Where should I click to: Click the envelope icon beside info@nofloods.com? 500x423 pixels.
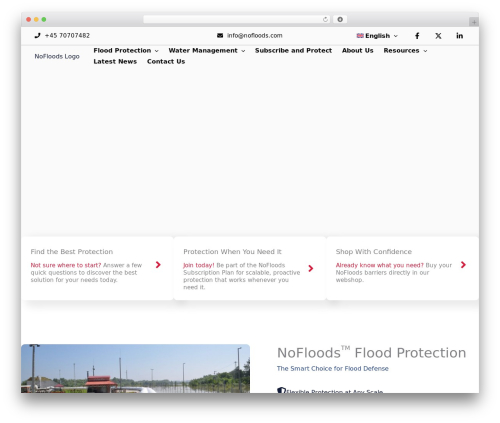[220, 35]
